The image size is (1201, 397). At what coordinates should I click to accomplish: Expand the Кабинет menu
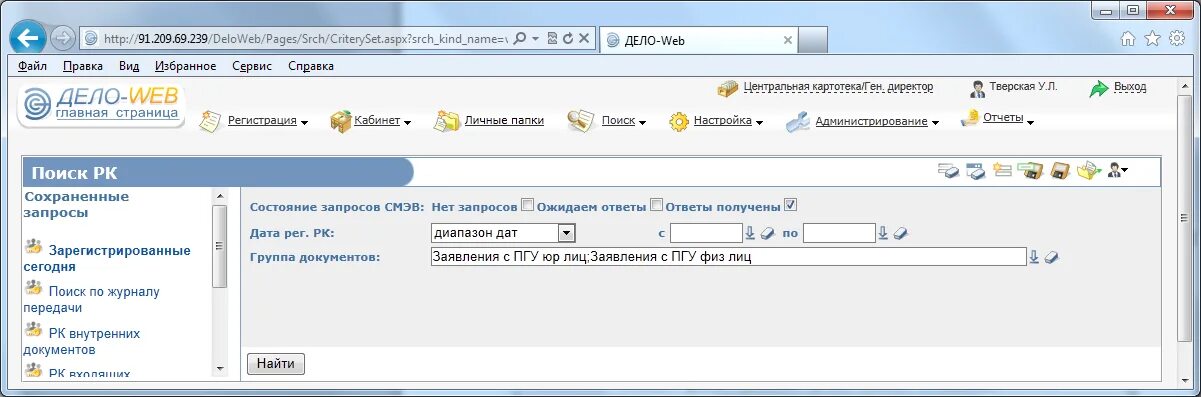coord(408,123)
